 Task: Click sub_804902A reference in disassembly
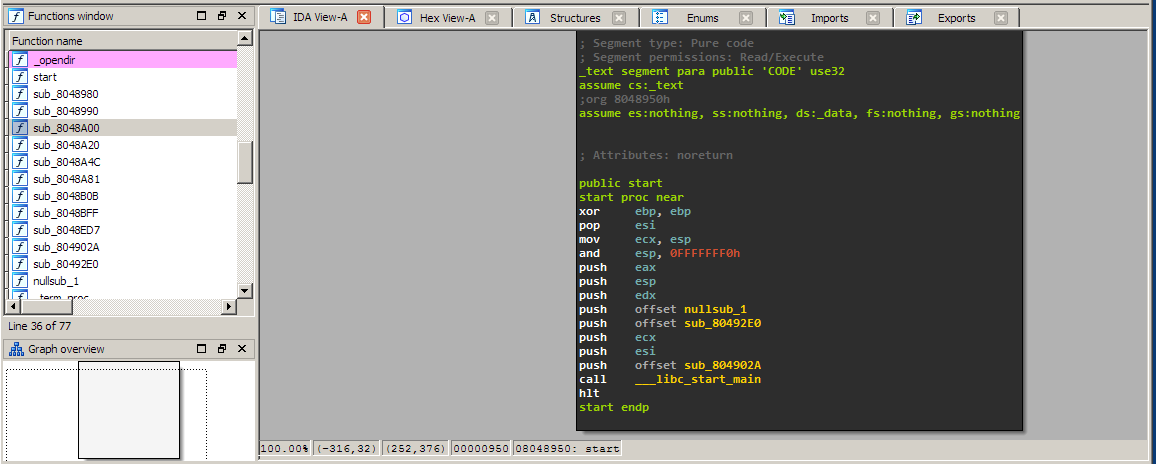(x=722, y=365)
